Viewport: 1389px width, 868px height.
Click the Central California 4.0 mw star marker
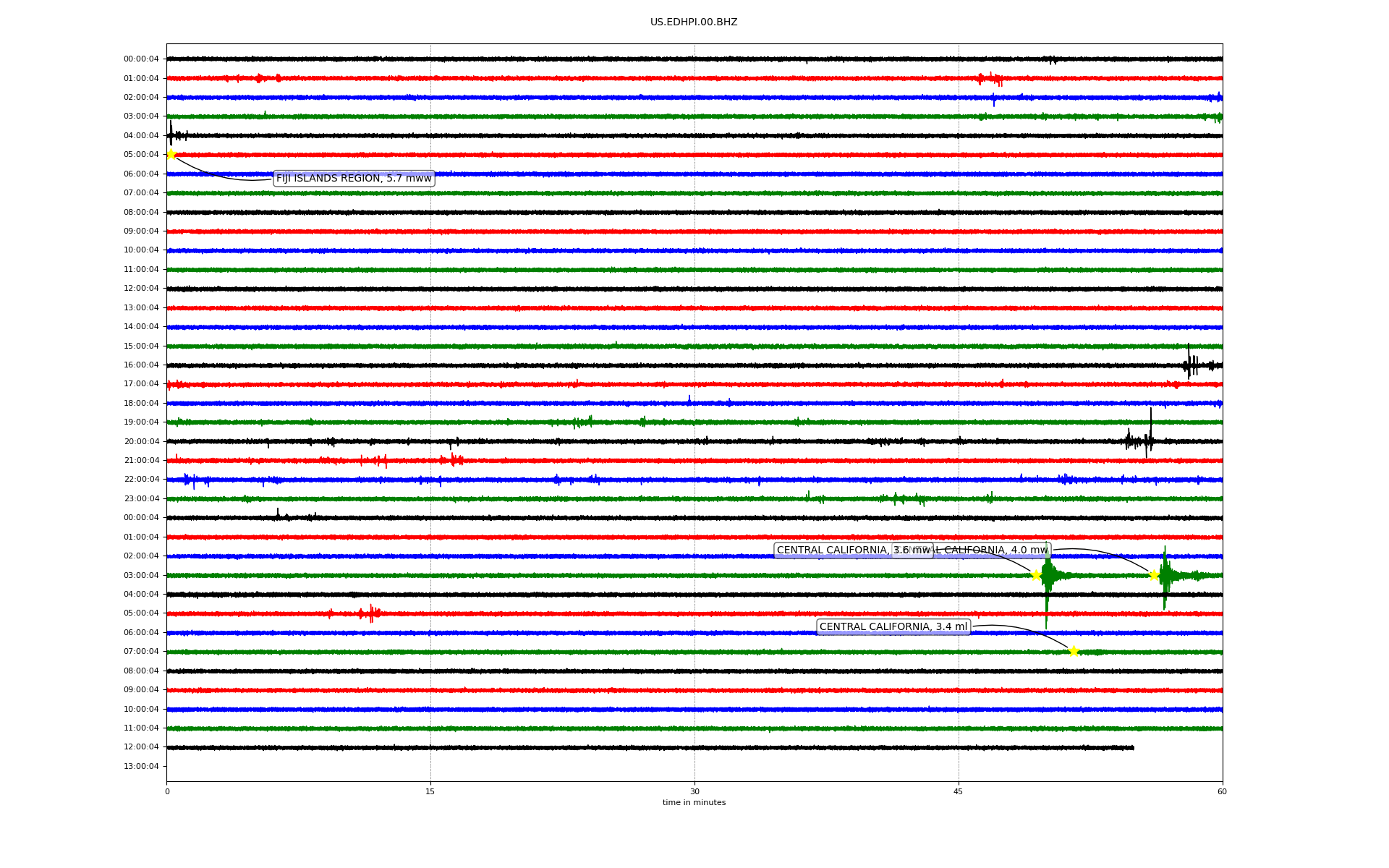[x=1154, y=575]
